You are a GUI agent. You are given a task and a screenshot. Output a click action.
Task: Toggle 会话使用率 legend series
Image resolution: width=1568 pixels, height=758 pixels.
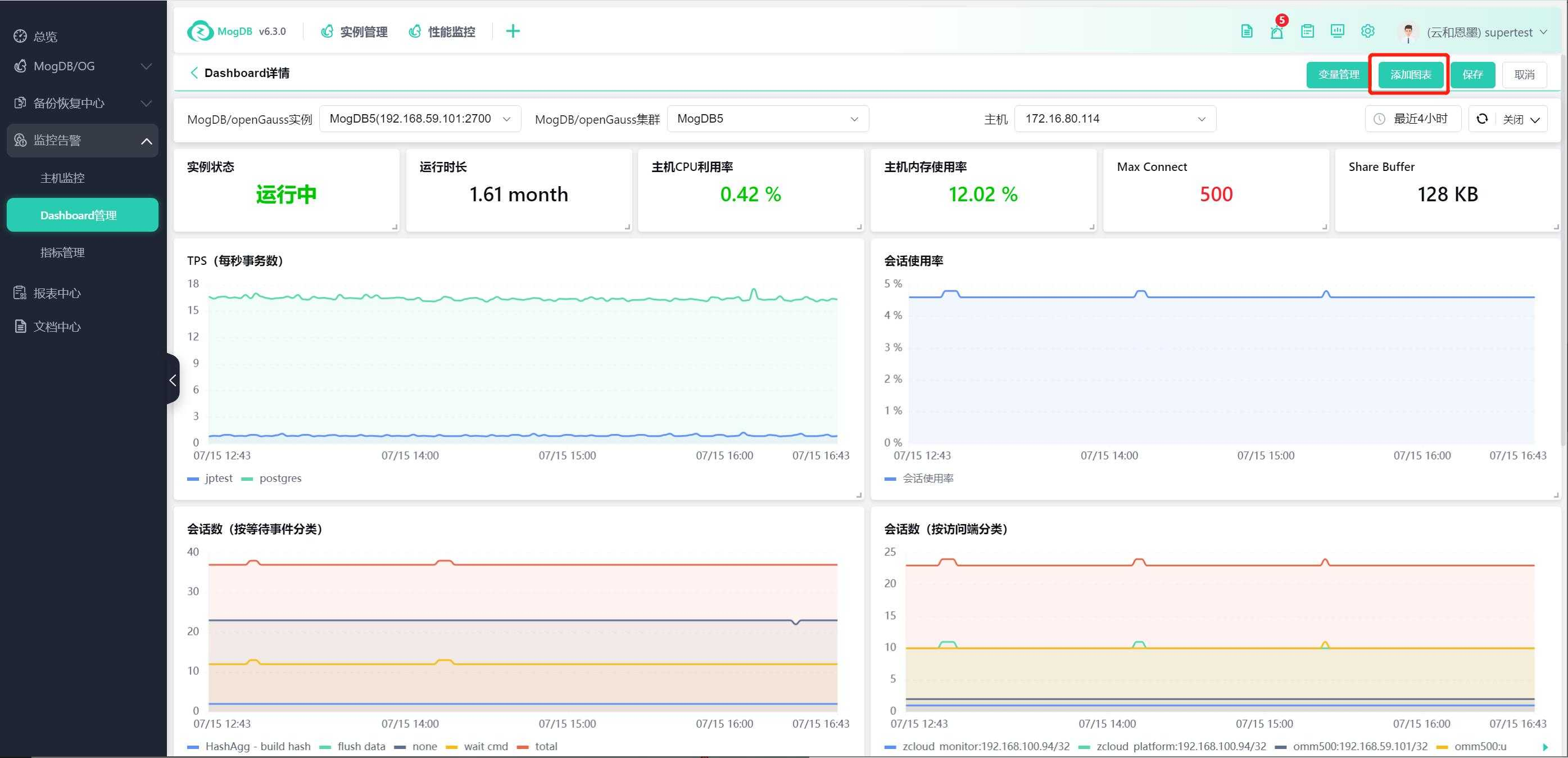tap(919, 479)
